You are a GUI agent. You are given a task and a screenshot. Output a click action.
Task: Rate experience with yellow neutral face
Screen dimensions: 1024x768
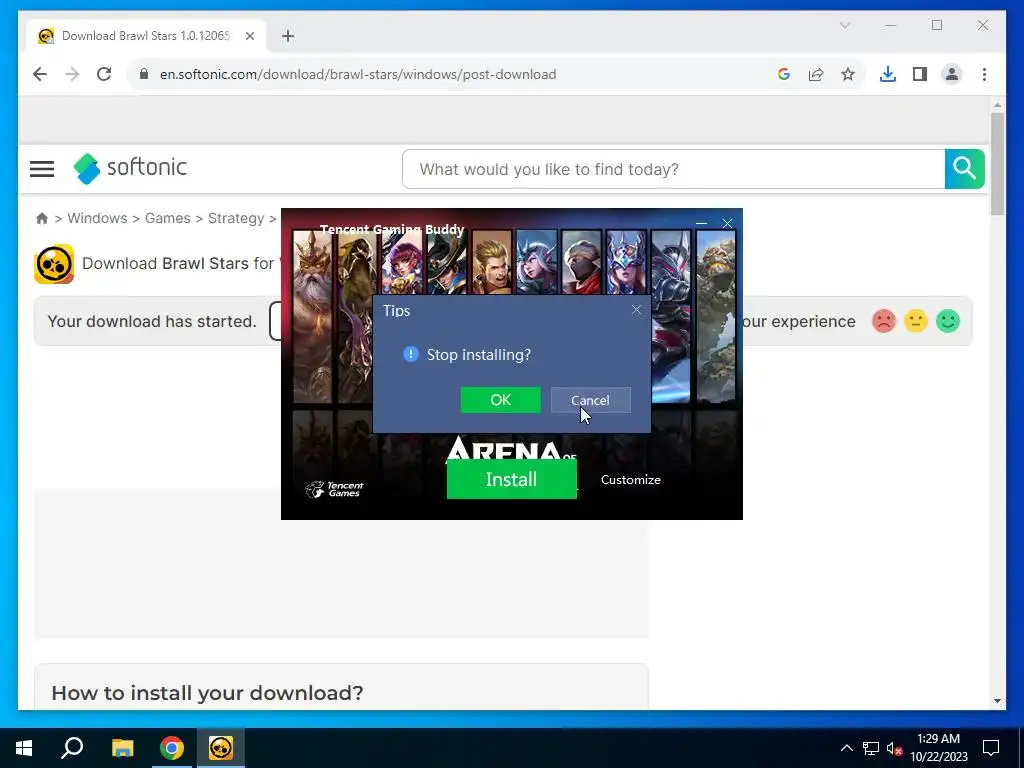[x=916, y=321]
